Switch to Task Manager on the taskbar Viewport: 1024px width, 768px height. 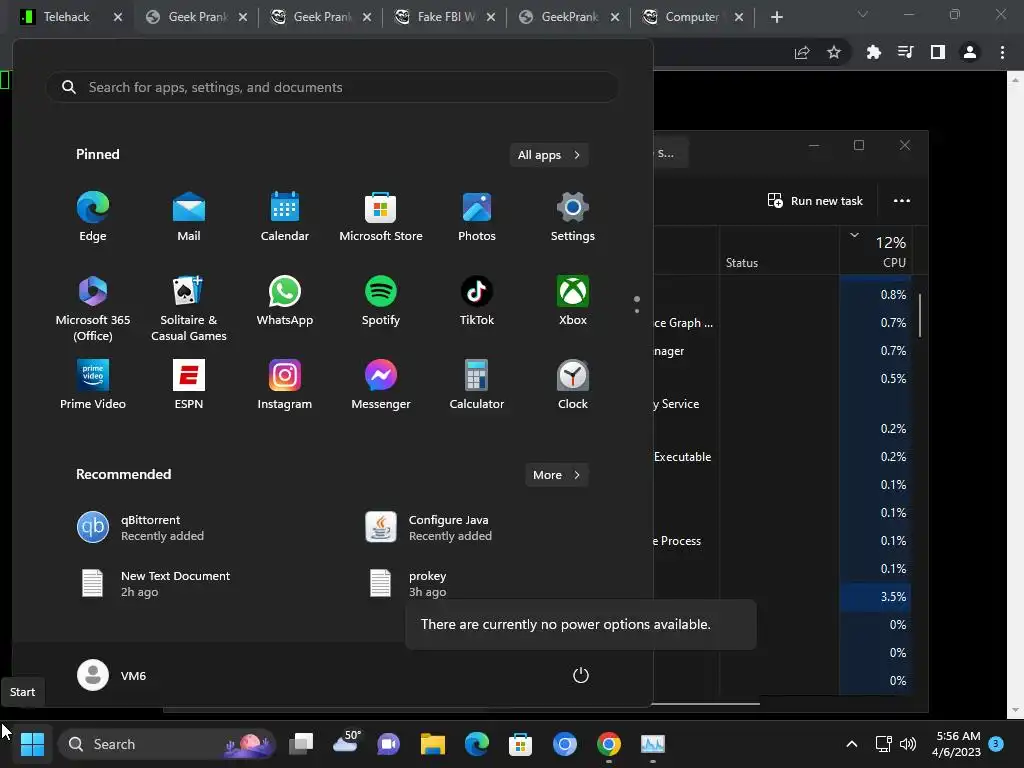[652, 744]
